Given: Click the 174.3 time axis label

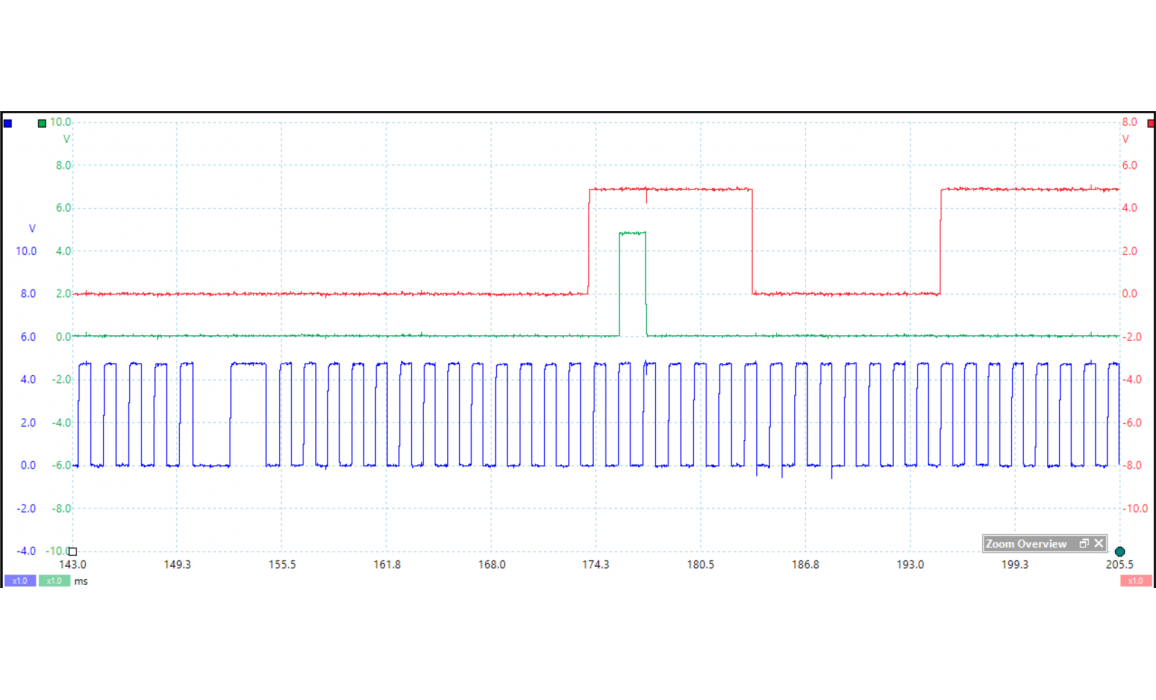Looking at the screenshot, I should pos(595,565).
